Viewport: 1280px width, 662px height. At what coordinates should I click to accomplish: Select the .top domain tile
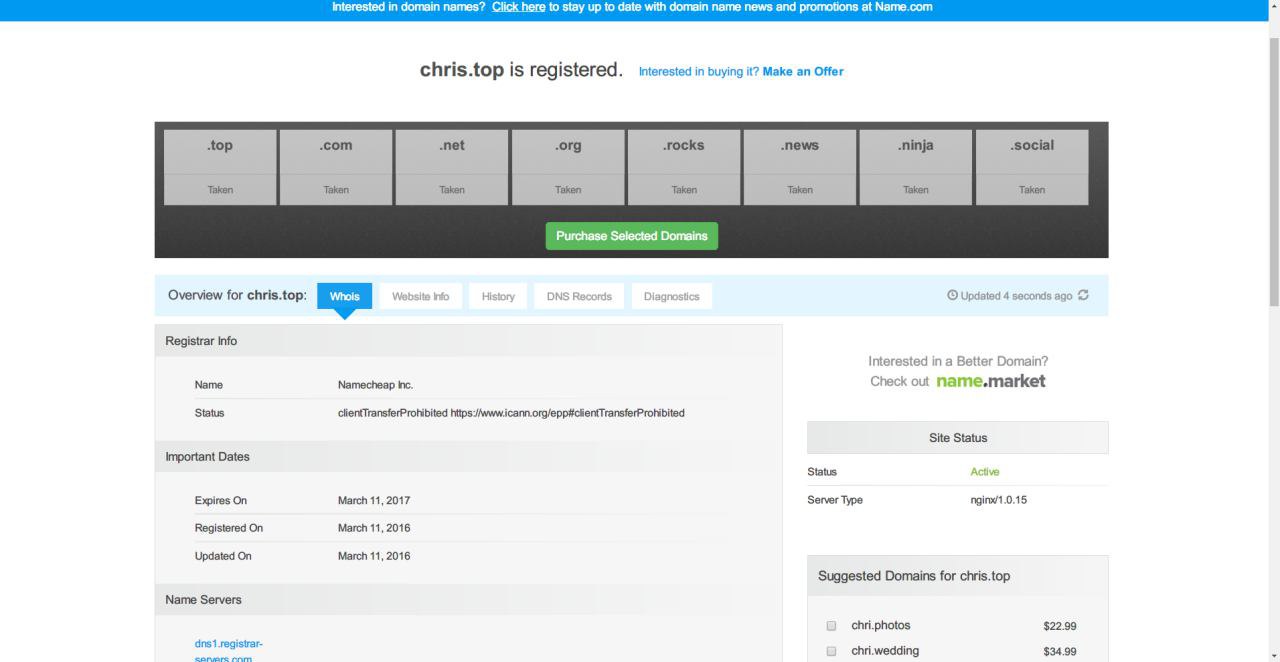(x=220, y=167)
